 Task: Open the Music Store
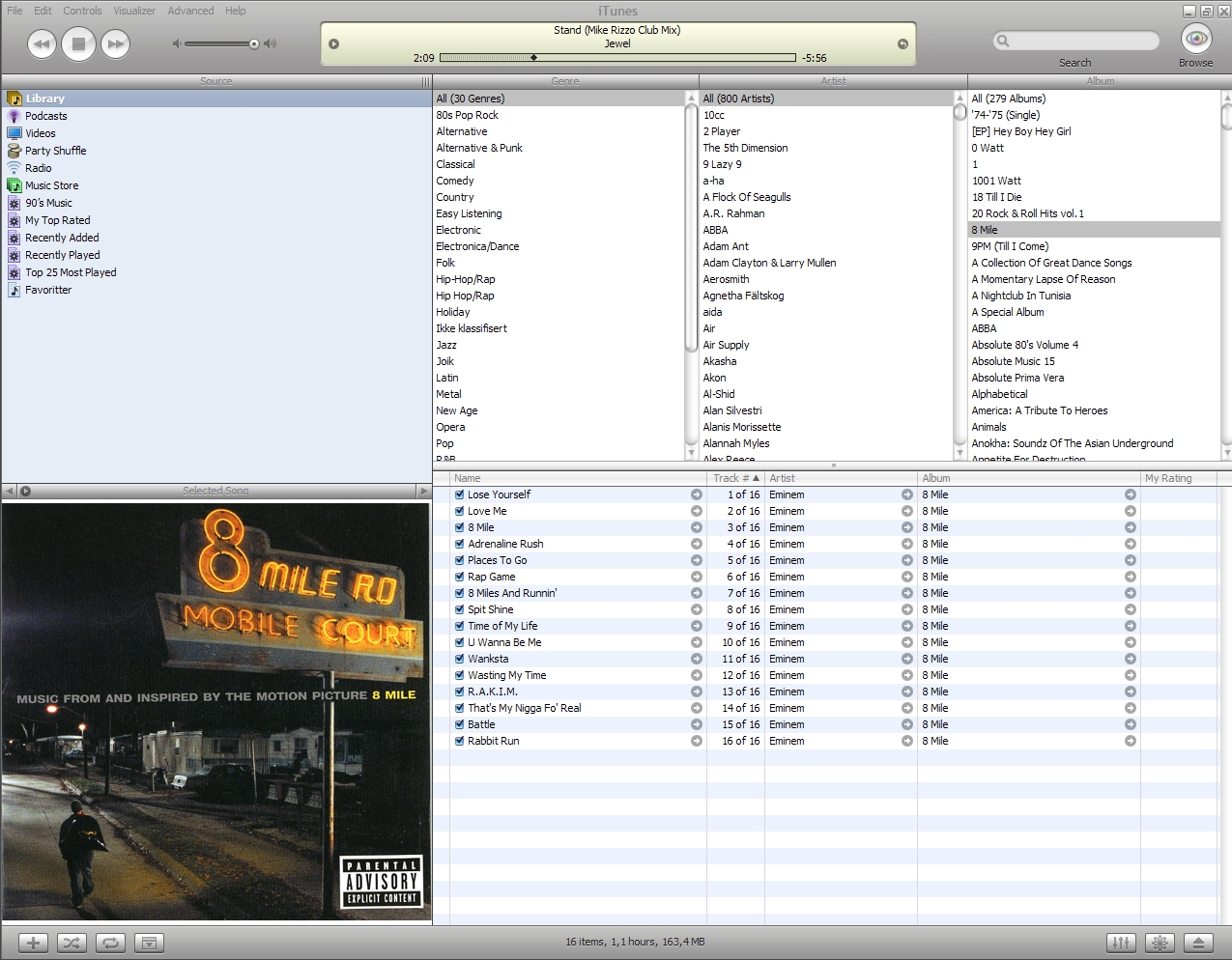(x=51, y=185)
